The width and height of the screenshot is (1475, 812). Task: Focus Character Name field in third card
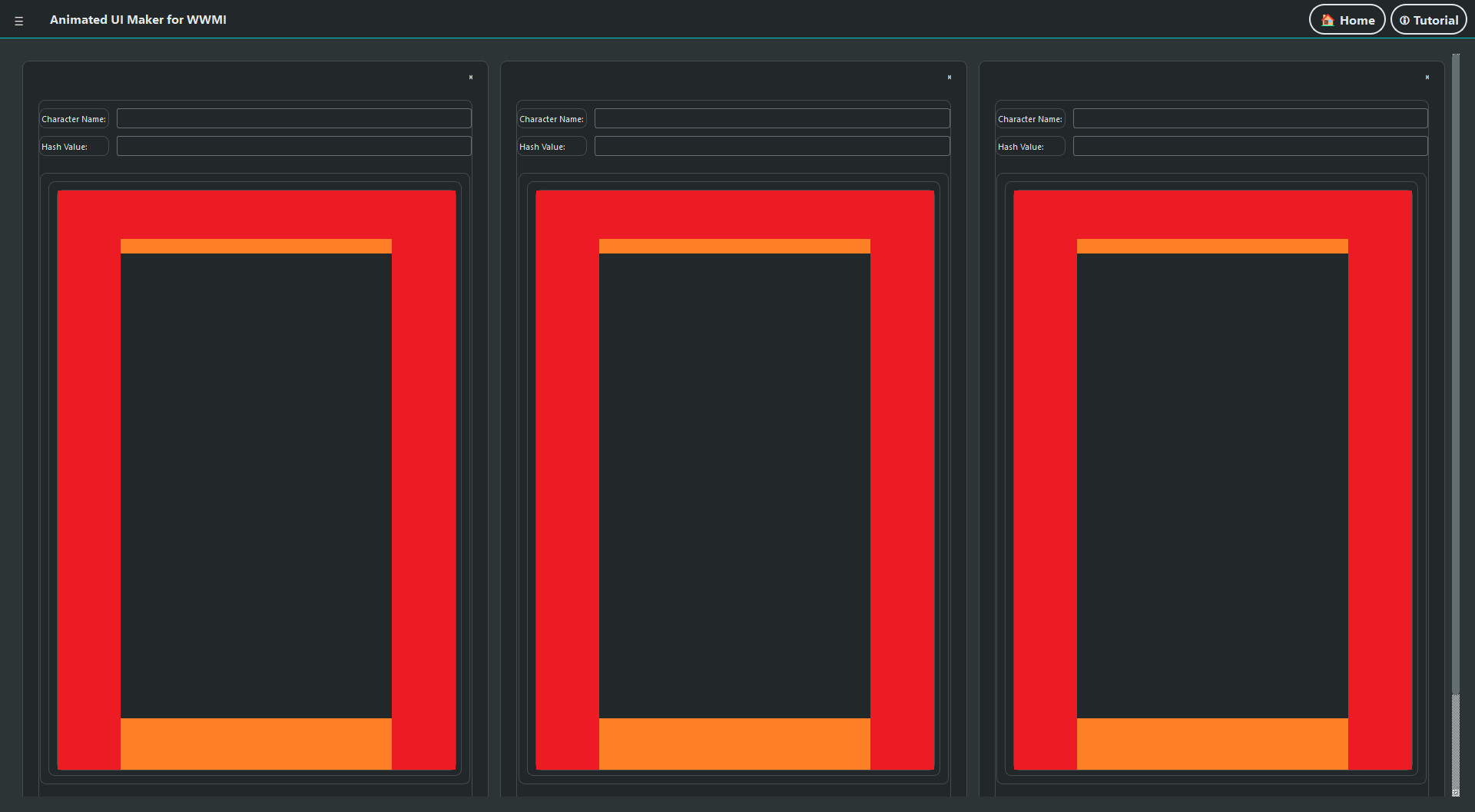[x=1250, y=118]
